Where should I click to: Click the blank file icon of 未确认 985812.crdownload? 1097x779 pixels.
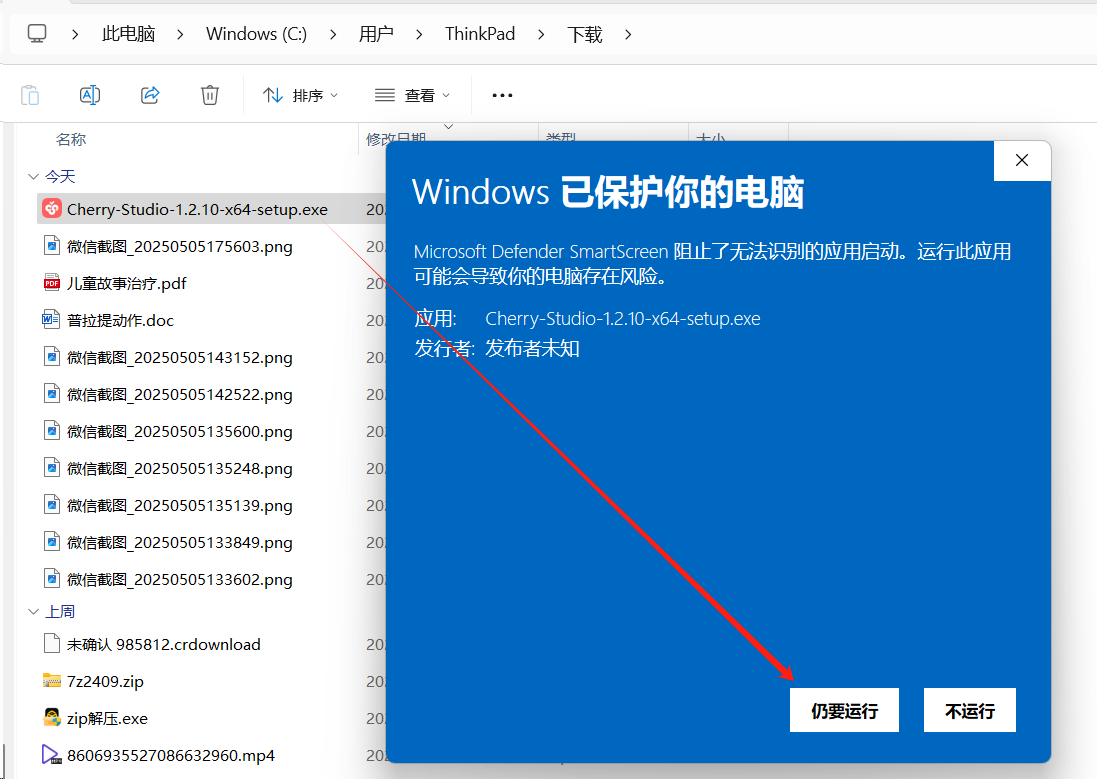tap(52, 643)
